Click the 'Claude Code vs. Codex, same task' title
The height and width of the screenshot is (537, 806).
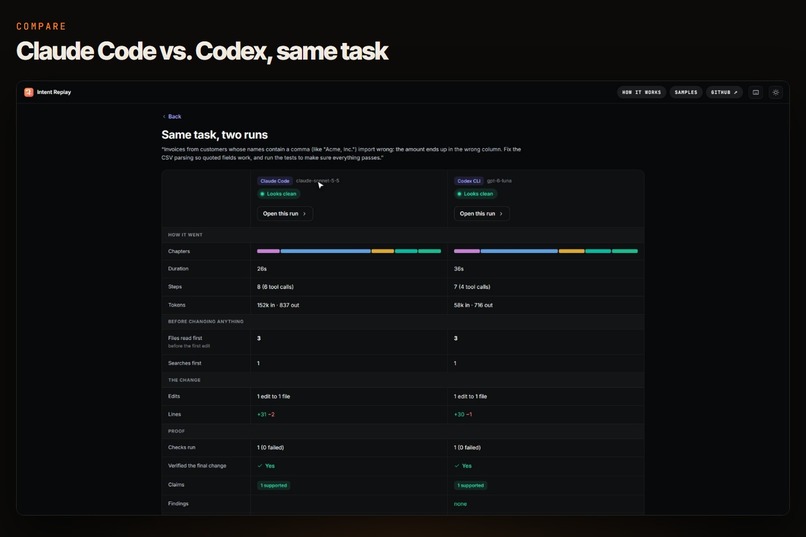coord(202,51)
